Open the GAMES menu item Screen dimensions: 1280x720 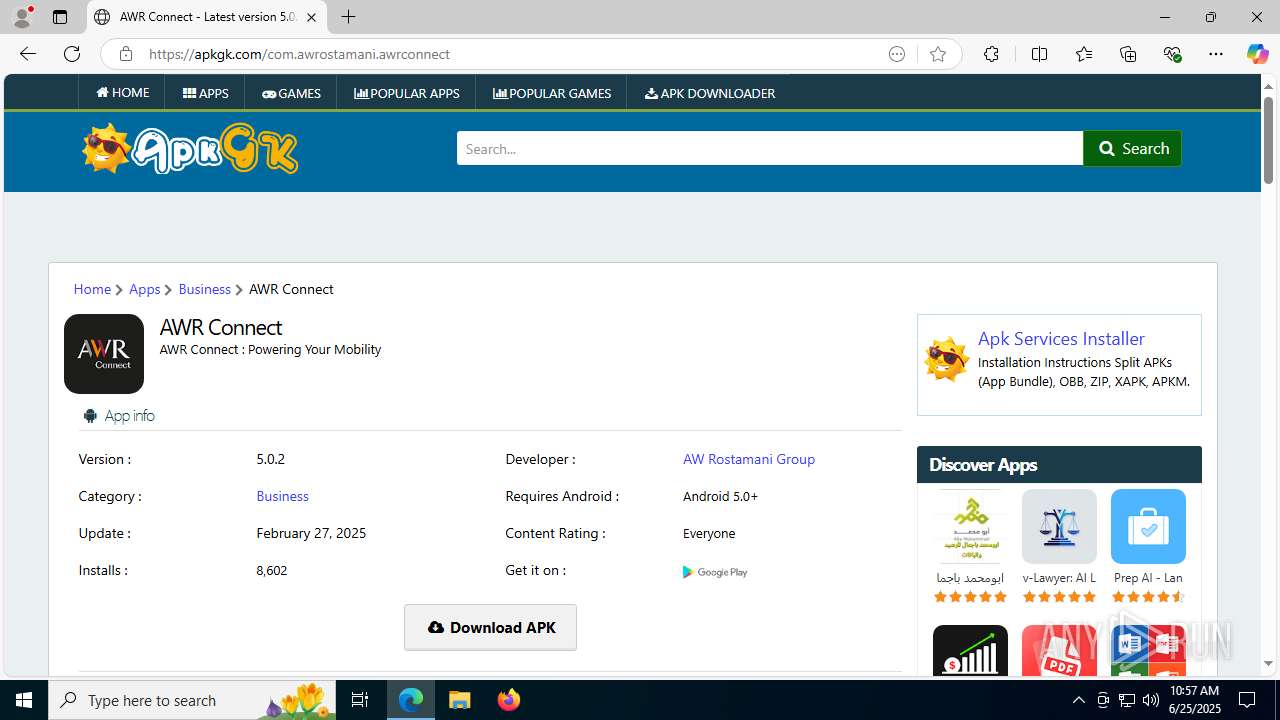[291, 93]
